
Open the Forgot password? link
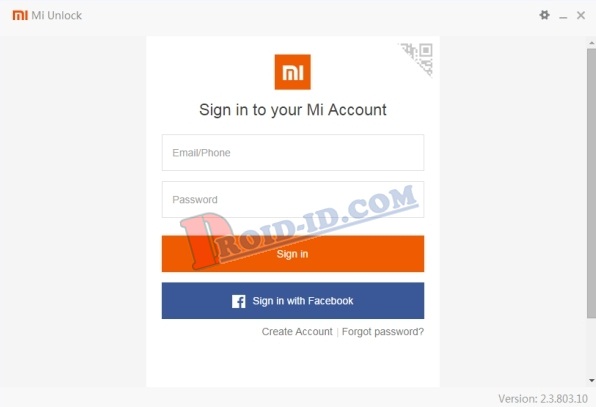pyautogui.click(x=383, y=332)
